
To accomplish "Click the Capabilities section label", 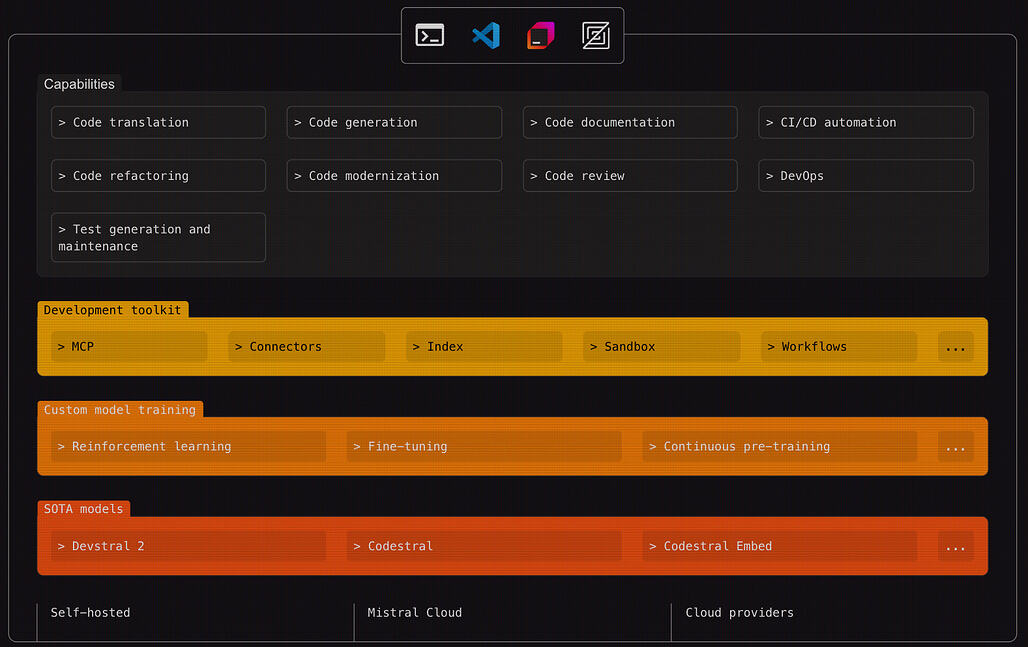I will tap(79, 84).
